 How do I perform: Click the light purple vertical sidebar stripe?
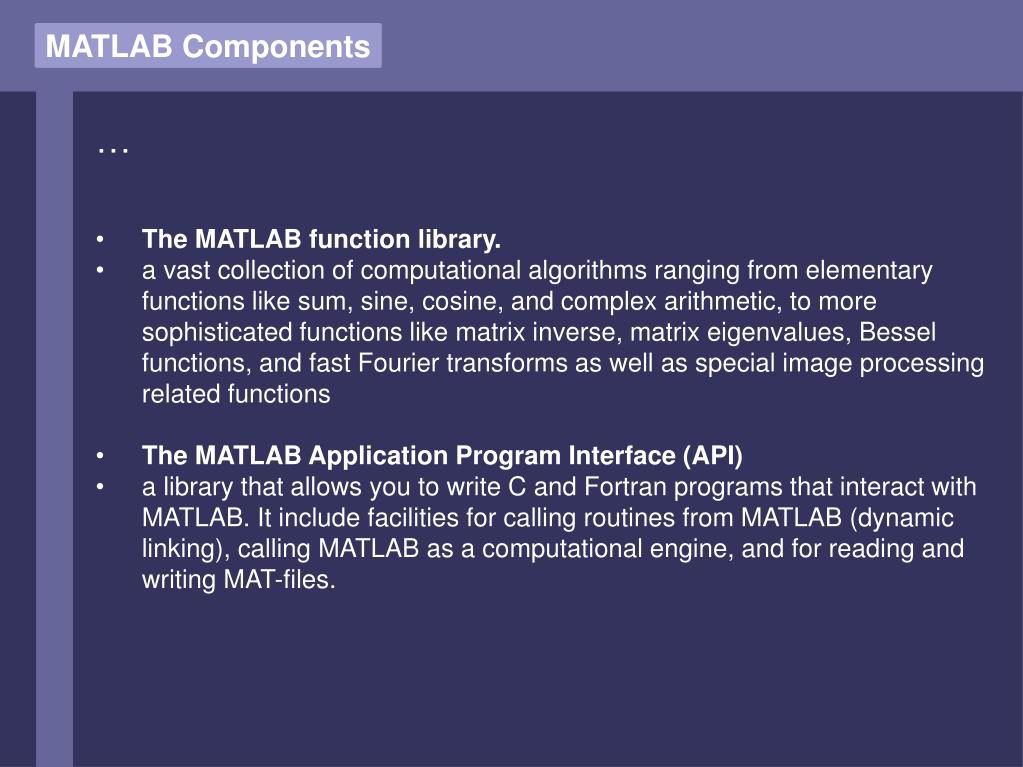[x=54, y=429]
